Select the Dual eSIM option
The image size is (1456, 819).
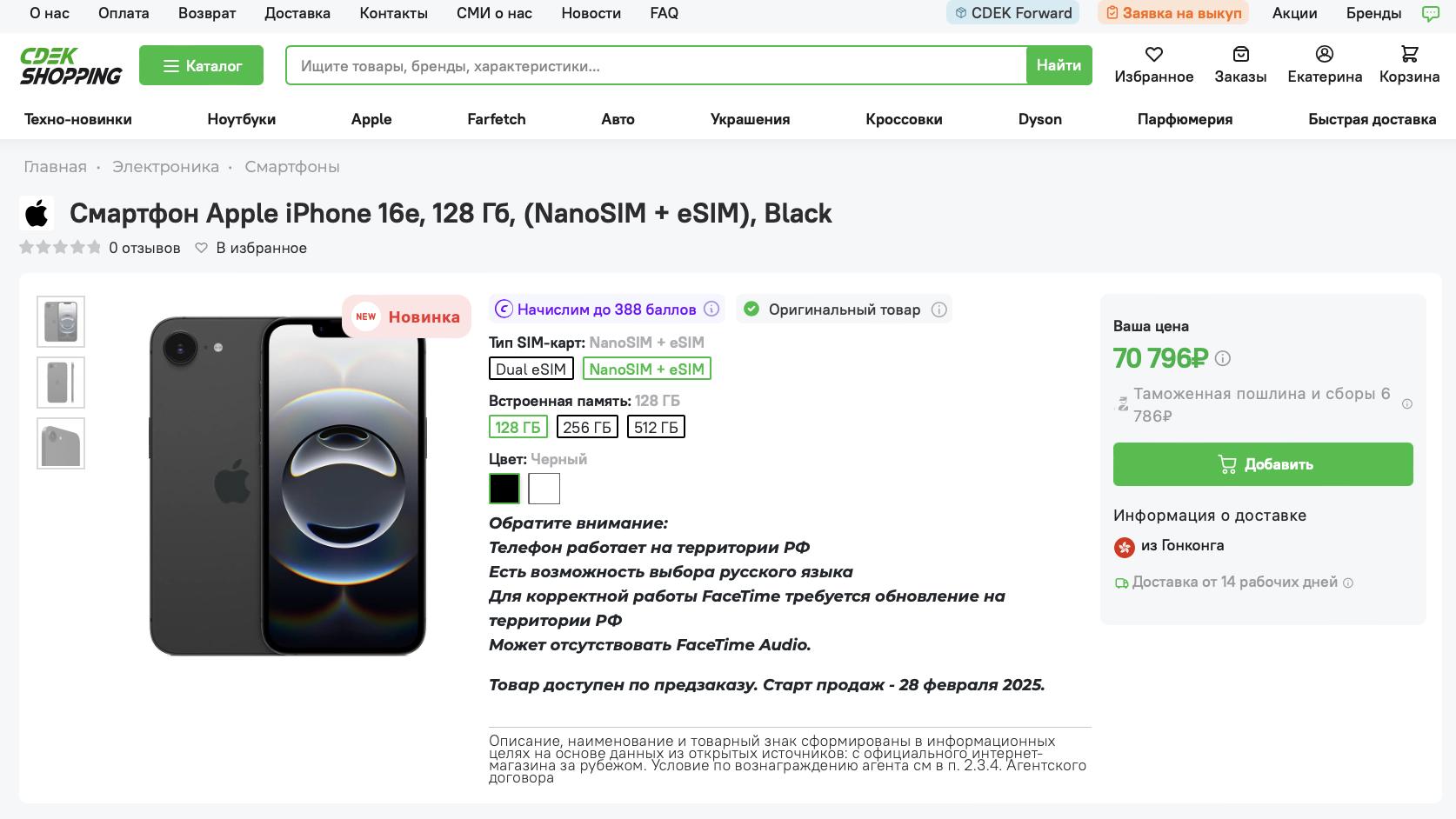click(x=531, y=369)
